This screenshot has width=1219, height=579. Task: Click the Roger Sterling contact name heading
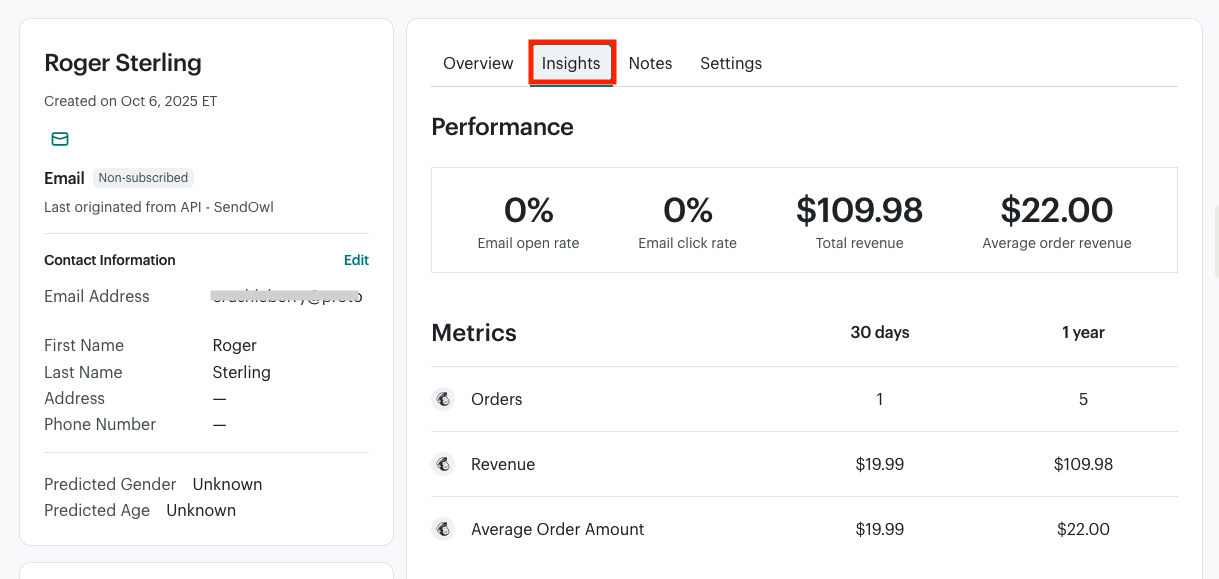coord(123,63)
